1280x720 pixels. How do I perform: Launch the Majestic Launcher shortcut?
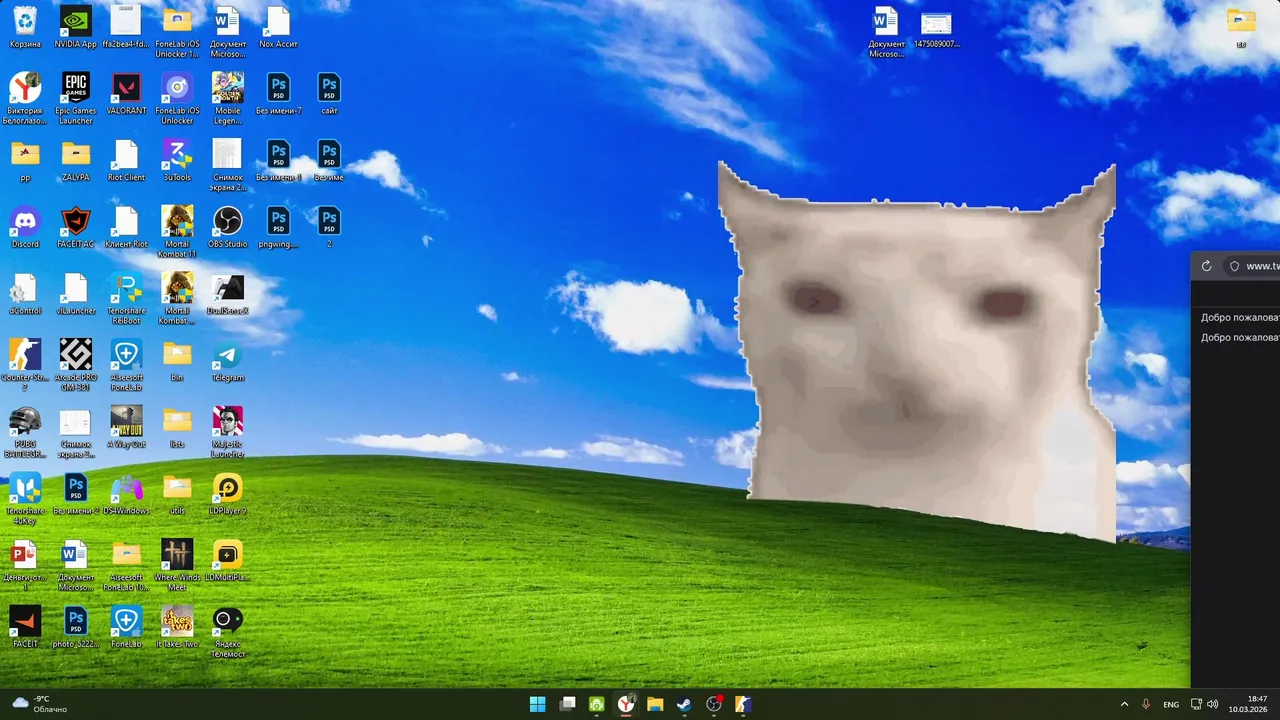[228, 432]
